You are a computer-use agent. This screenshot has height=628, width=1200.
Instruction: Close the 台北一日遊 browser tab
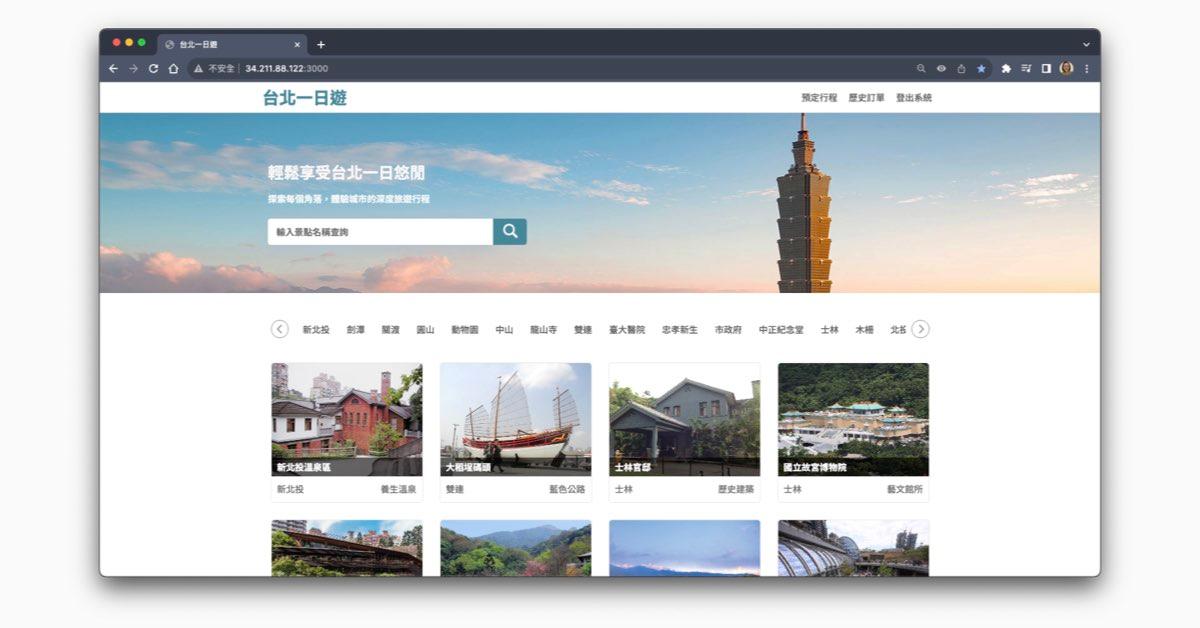coord(297,45)
